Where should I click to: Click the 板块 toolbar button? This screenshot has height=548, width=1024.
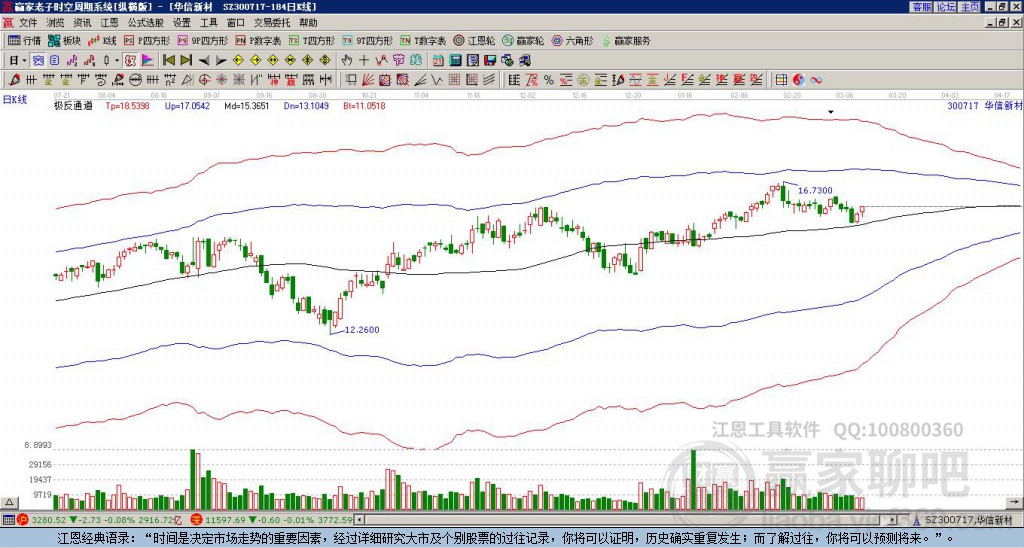64,40
